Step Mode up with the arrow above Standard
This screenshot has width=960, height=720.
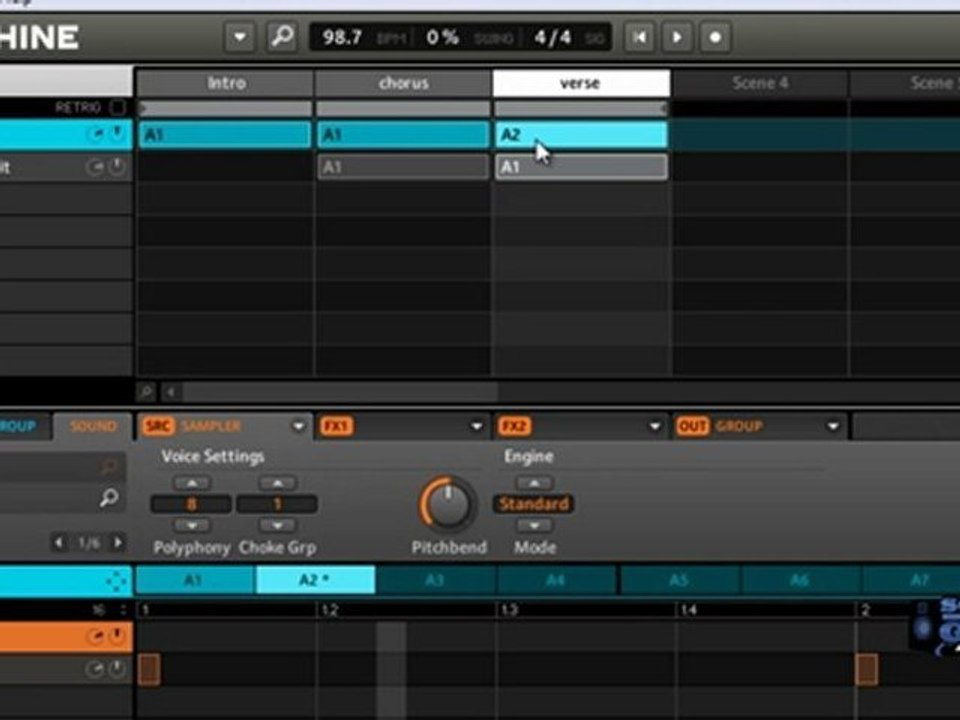(x=534, y=483)
